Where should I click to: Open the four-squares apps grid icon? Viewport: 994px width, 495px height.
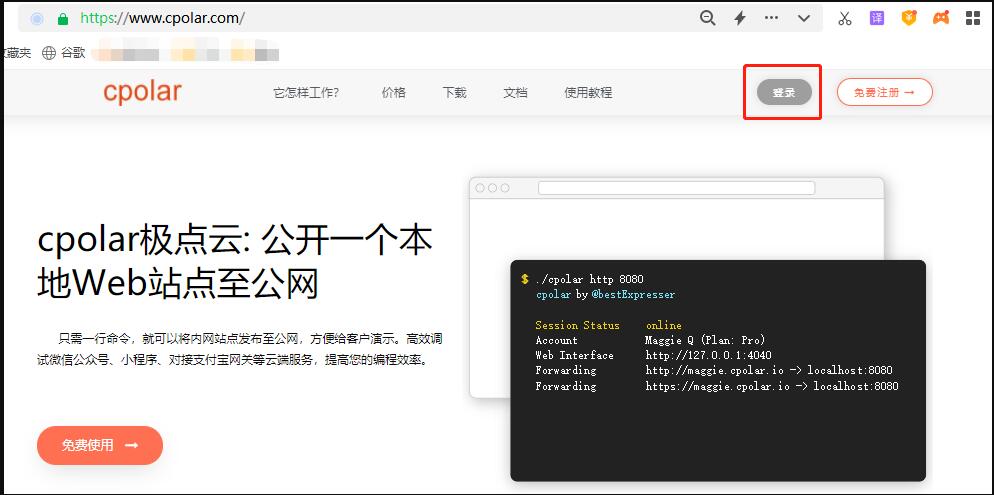[x=974, y=18]
